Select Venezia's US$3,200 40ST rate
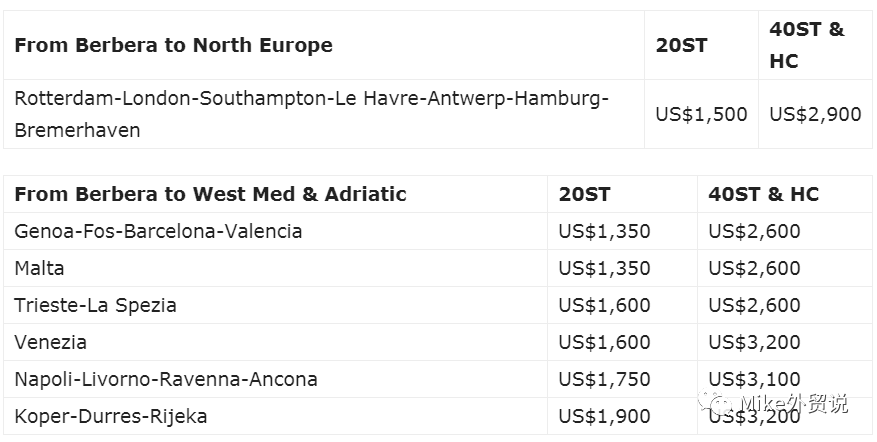877x442 pixels. [754, 342]
